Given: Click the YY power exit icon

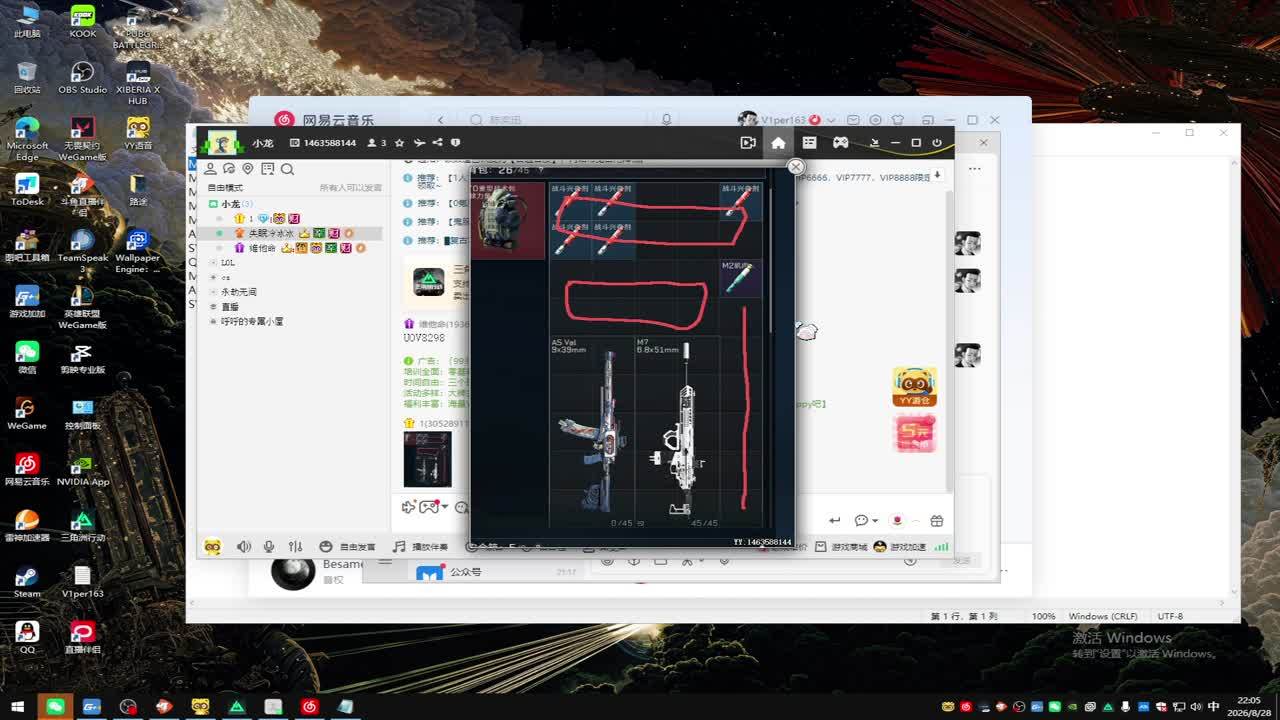Looking at the screenshot, I should 937,143.
